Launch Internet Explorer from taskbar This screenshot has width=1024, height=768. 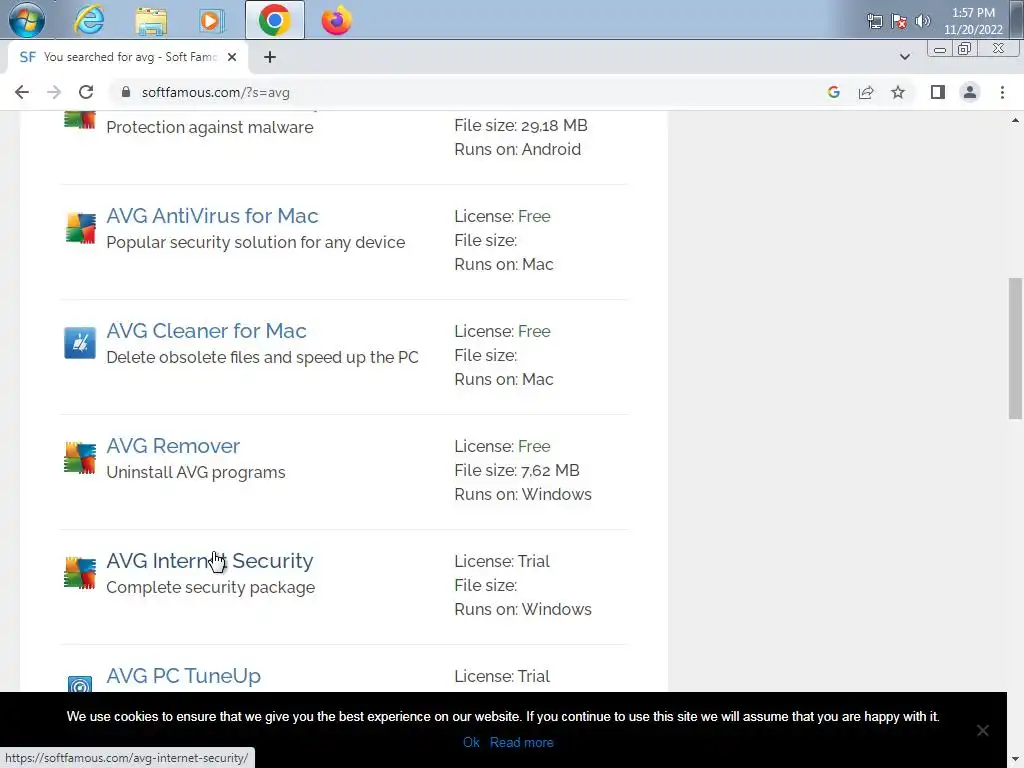(89, 20)
